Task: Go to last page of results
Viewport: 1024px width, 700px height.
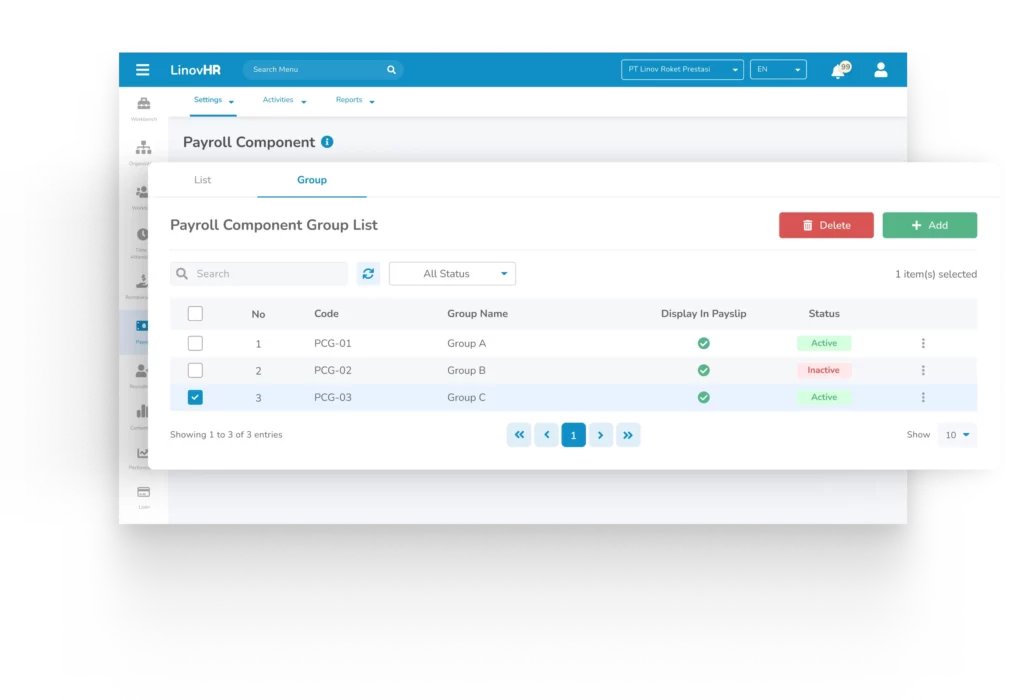Action: click(x=628, y=435)
